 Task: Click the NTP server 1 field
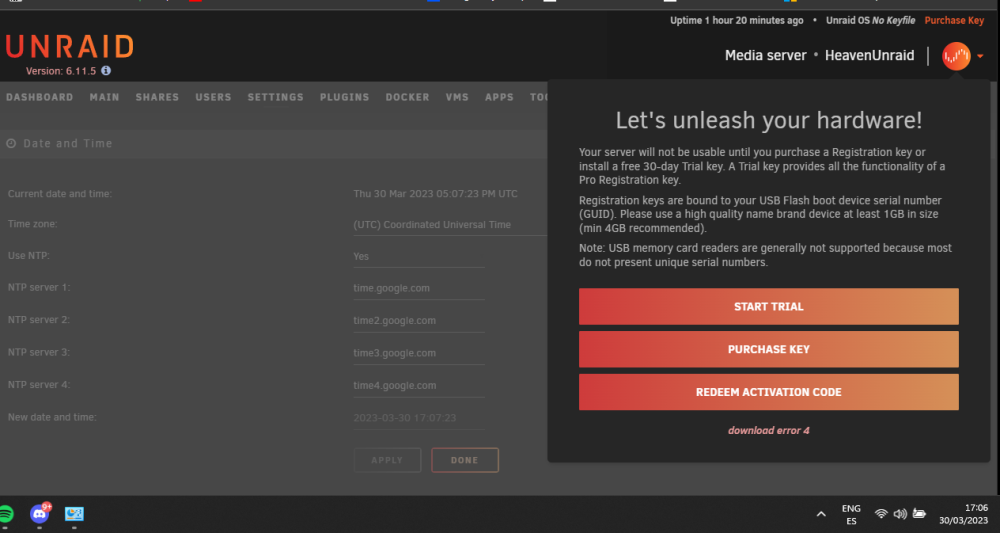(418, 288)
